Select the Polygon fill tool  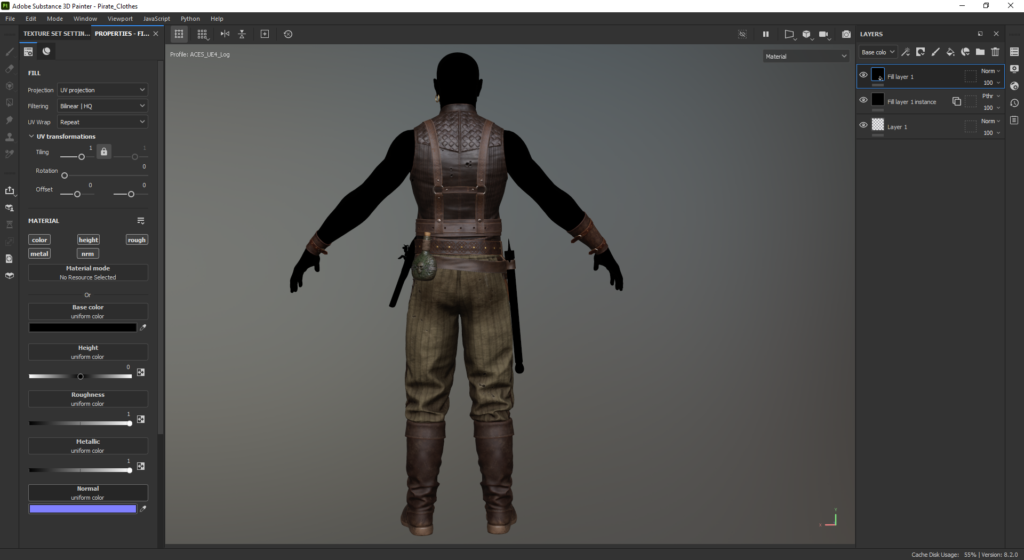tap(9, 102)
